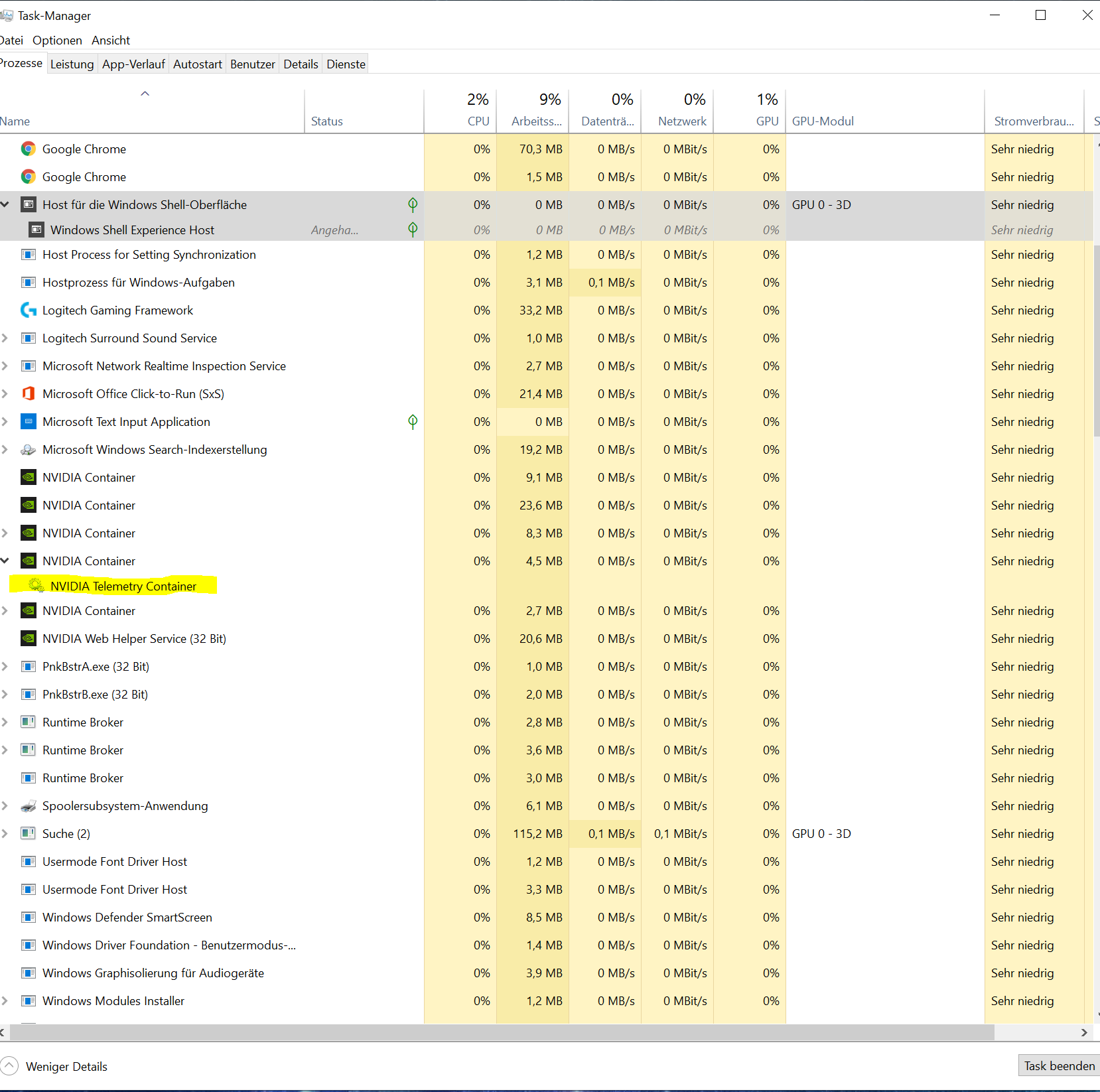The image size is (1100, 1092).
Task: Select the Usermode Font Driver Host row with 3,3 MB
Action: tap(547, 889)
